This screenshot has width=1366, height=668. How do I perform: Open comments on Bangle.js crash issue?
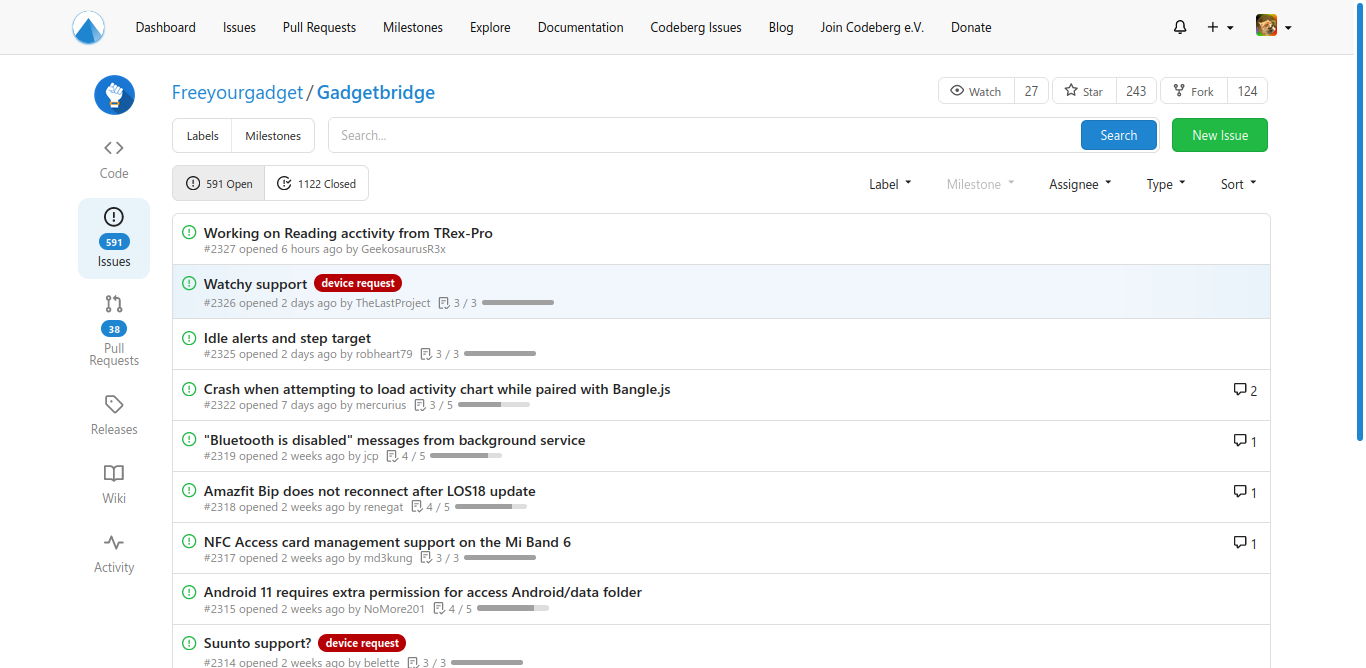1245,390
